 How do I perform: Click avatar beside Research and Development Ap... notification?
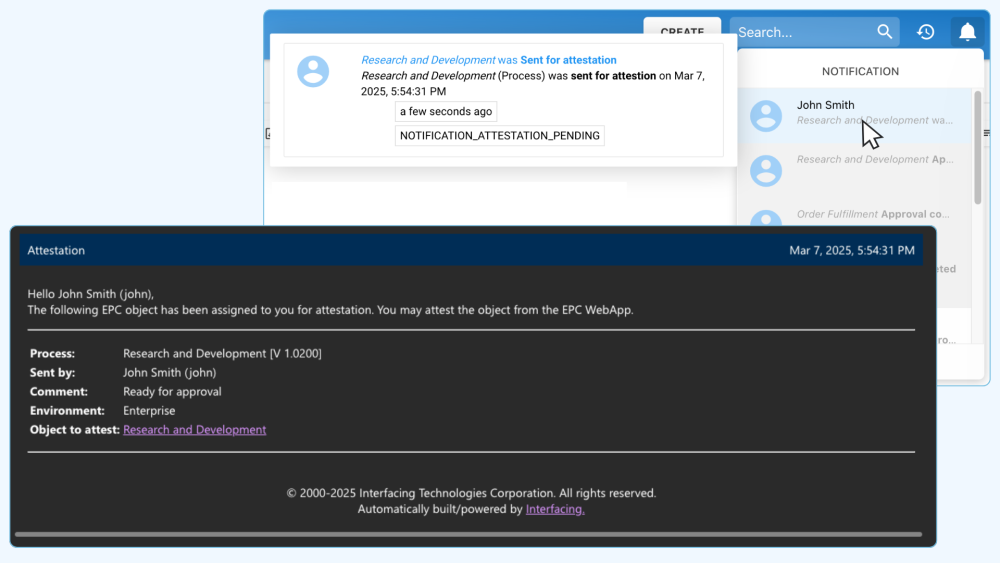tap(766, 170)
